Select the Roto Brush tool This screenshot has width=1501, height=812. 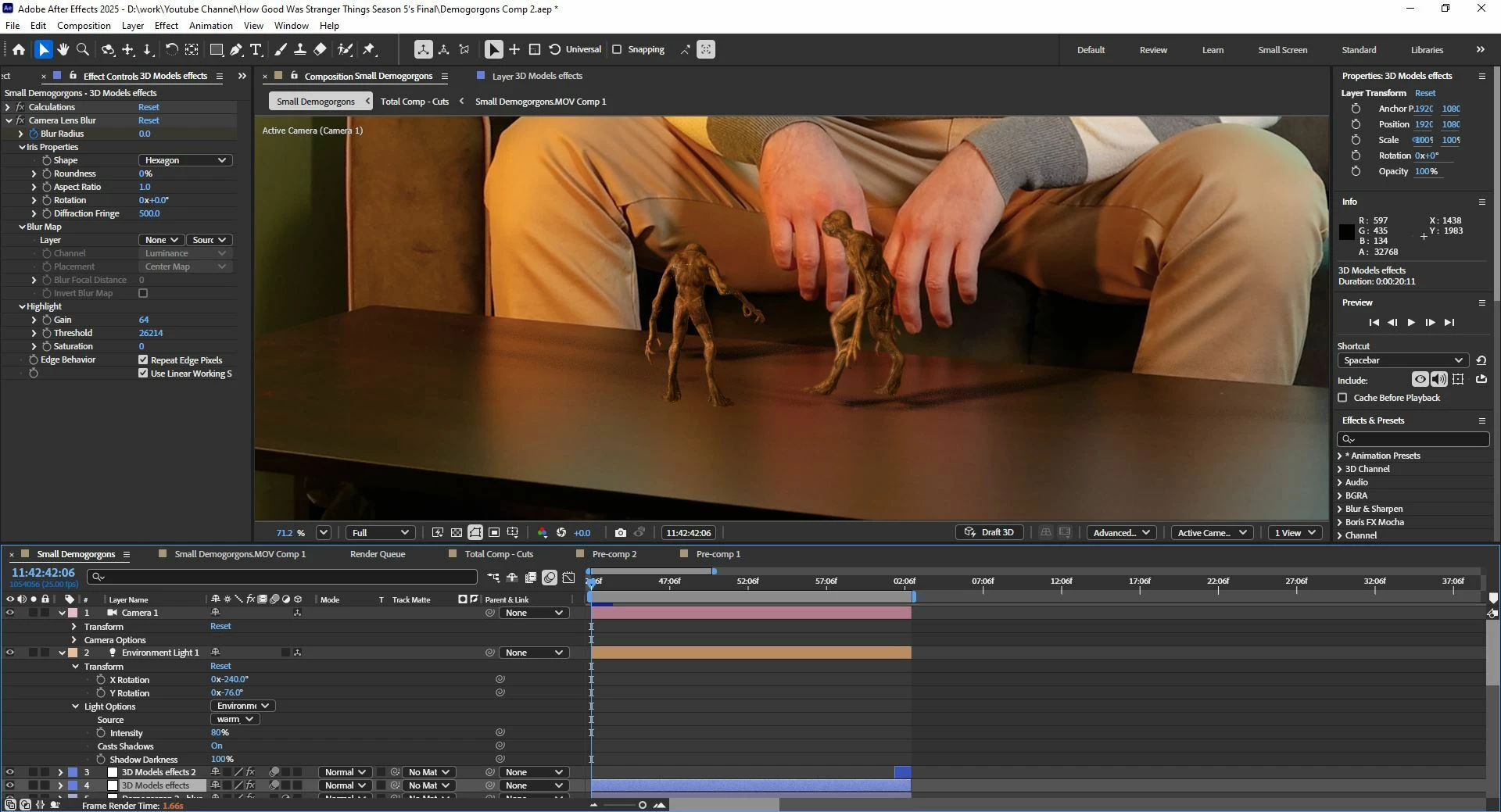pos(345,49)
